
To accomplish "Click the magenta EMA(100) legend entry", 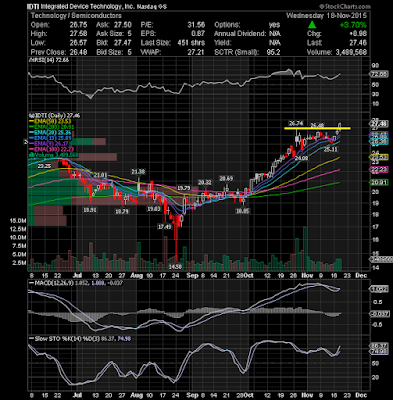I will click(52, 149).
